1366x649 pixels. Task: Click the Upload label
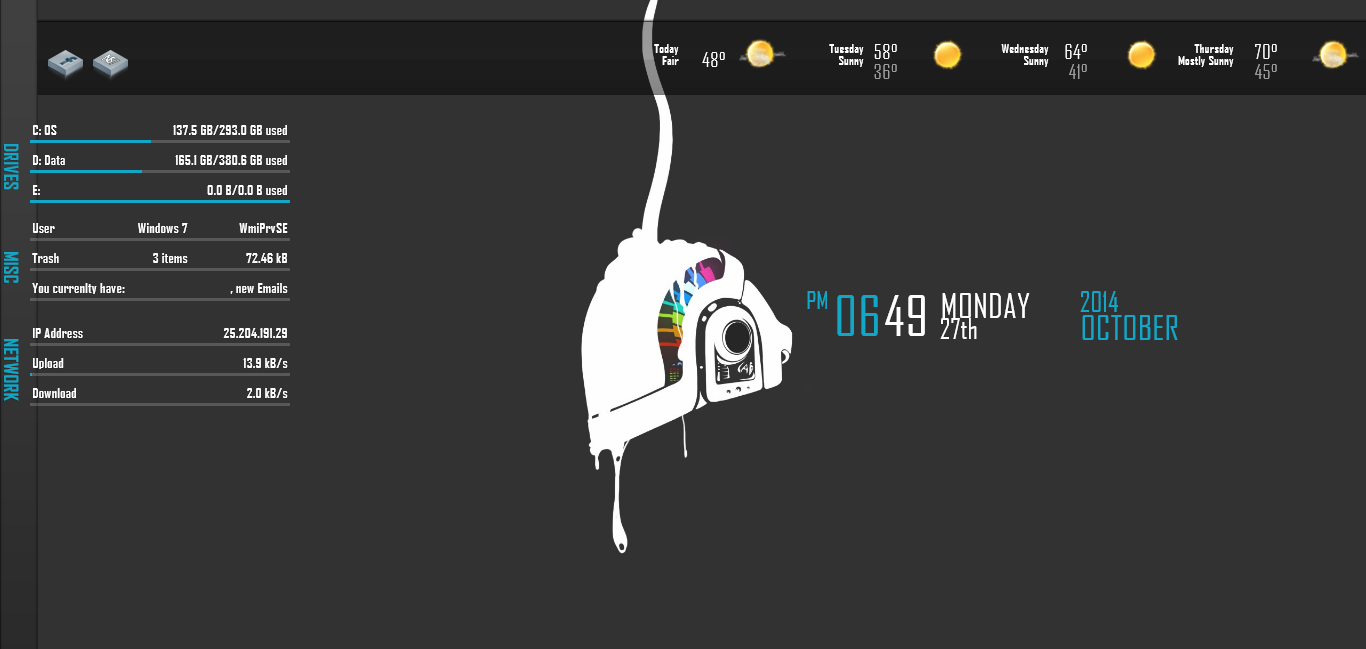[48, 363]
